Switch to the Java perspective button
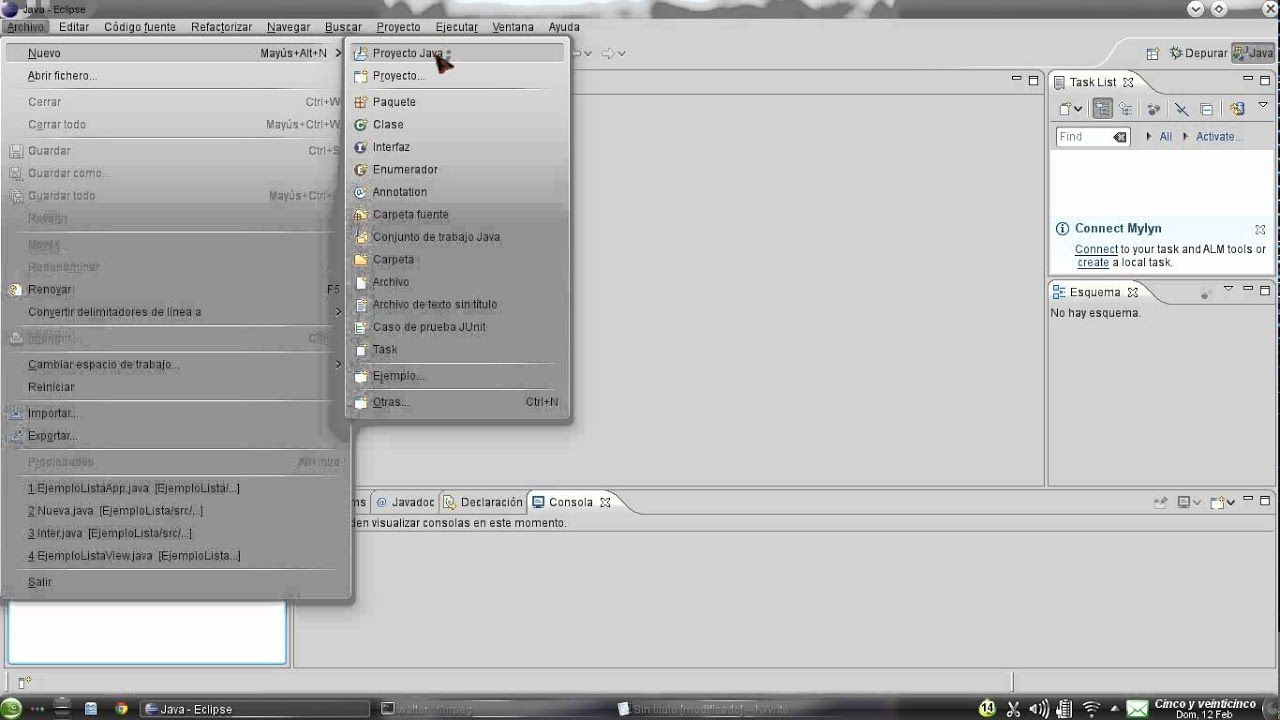1280x720 pixels. click(1254, 53)
